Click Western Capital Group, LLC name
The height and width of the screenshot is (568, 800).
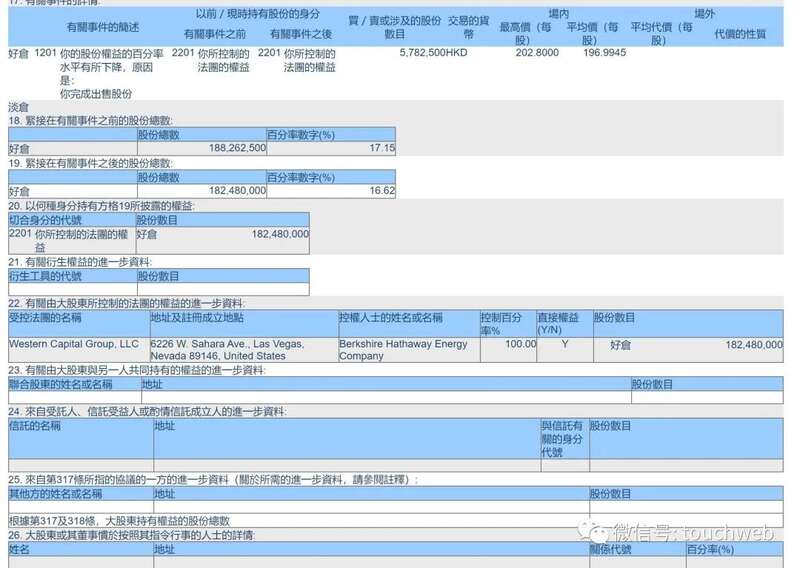click(74, 344)
